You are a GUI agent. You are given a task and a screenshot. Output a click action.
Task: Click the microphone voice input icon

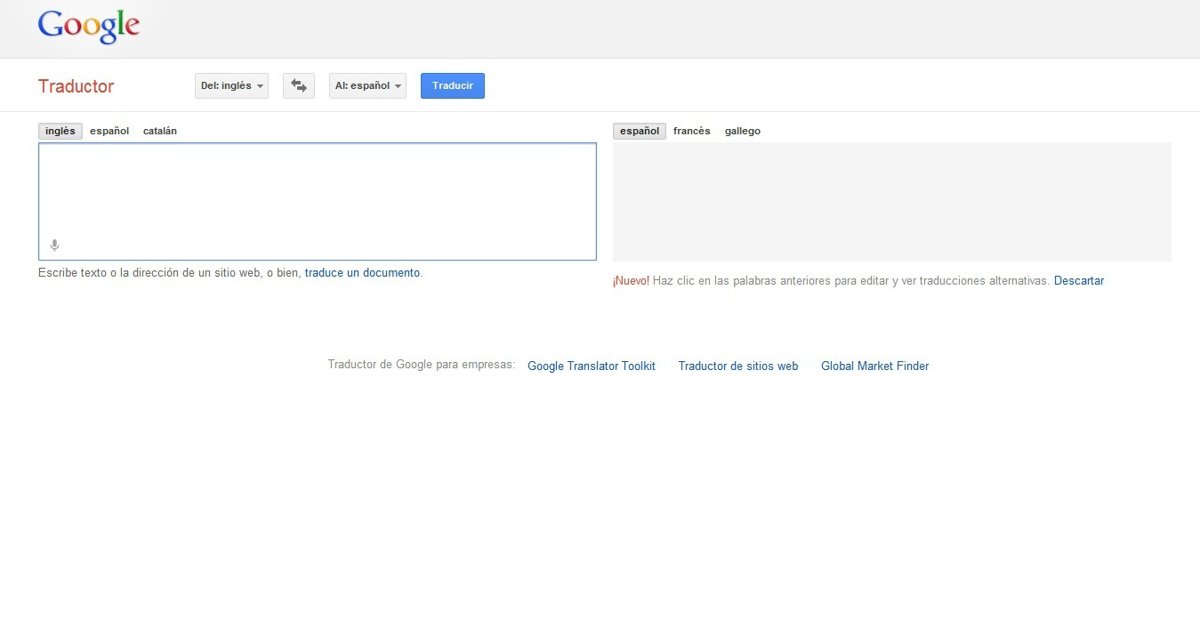coord(55,245)
